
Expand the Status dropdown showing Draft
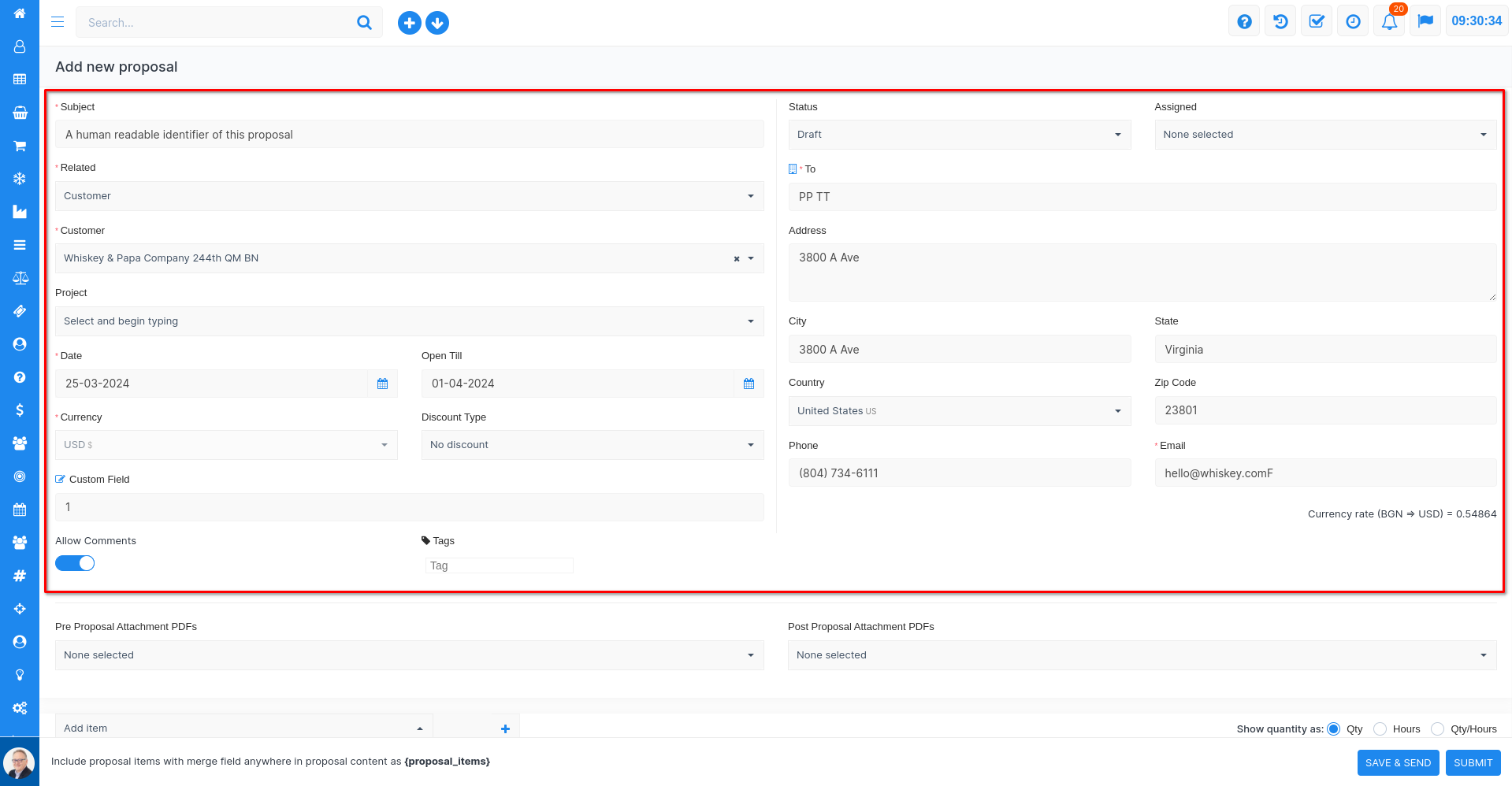point(959,135)
